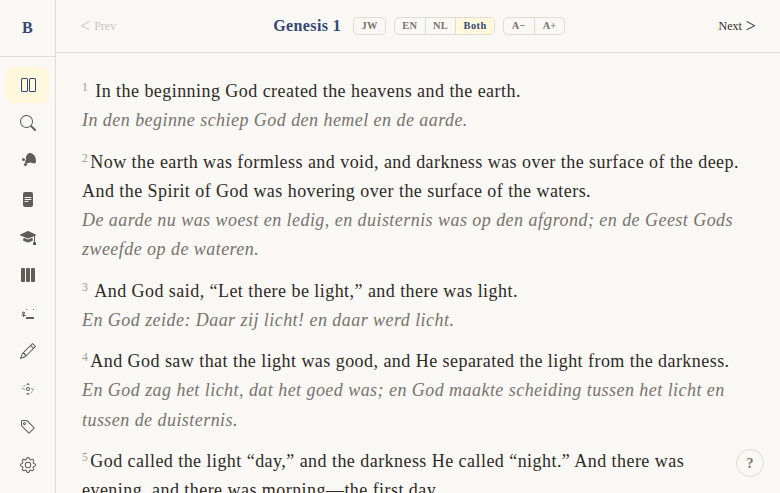
Task: Select verse 3 English text
Action: coord(305,291)
